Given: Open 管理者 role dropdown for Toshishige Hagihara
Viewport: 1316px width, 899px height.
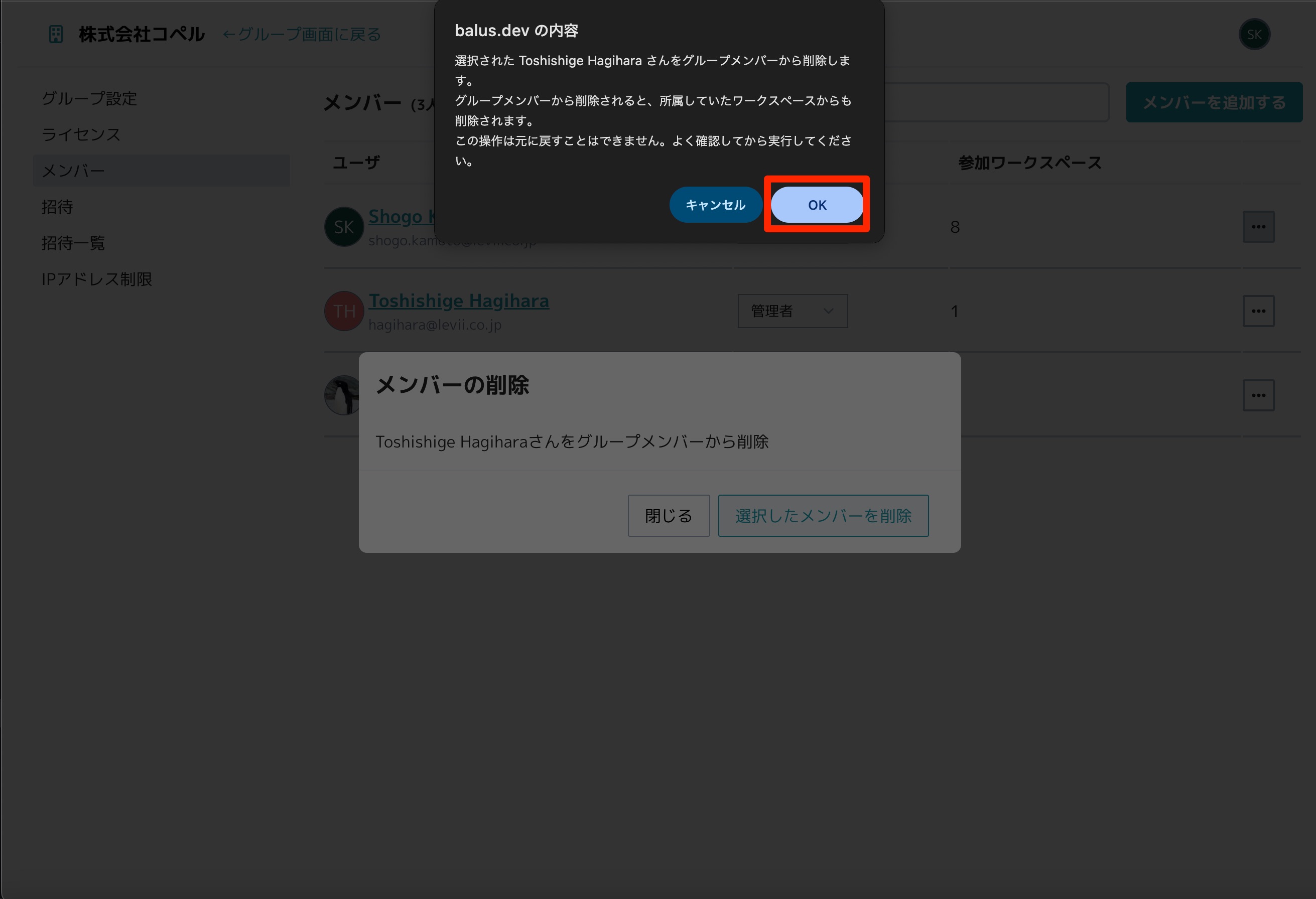Looking at the screenshot, I should point(792,311).
